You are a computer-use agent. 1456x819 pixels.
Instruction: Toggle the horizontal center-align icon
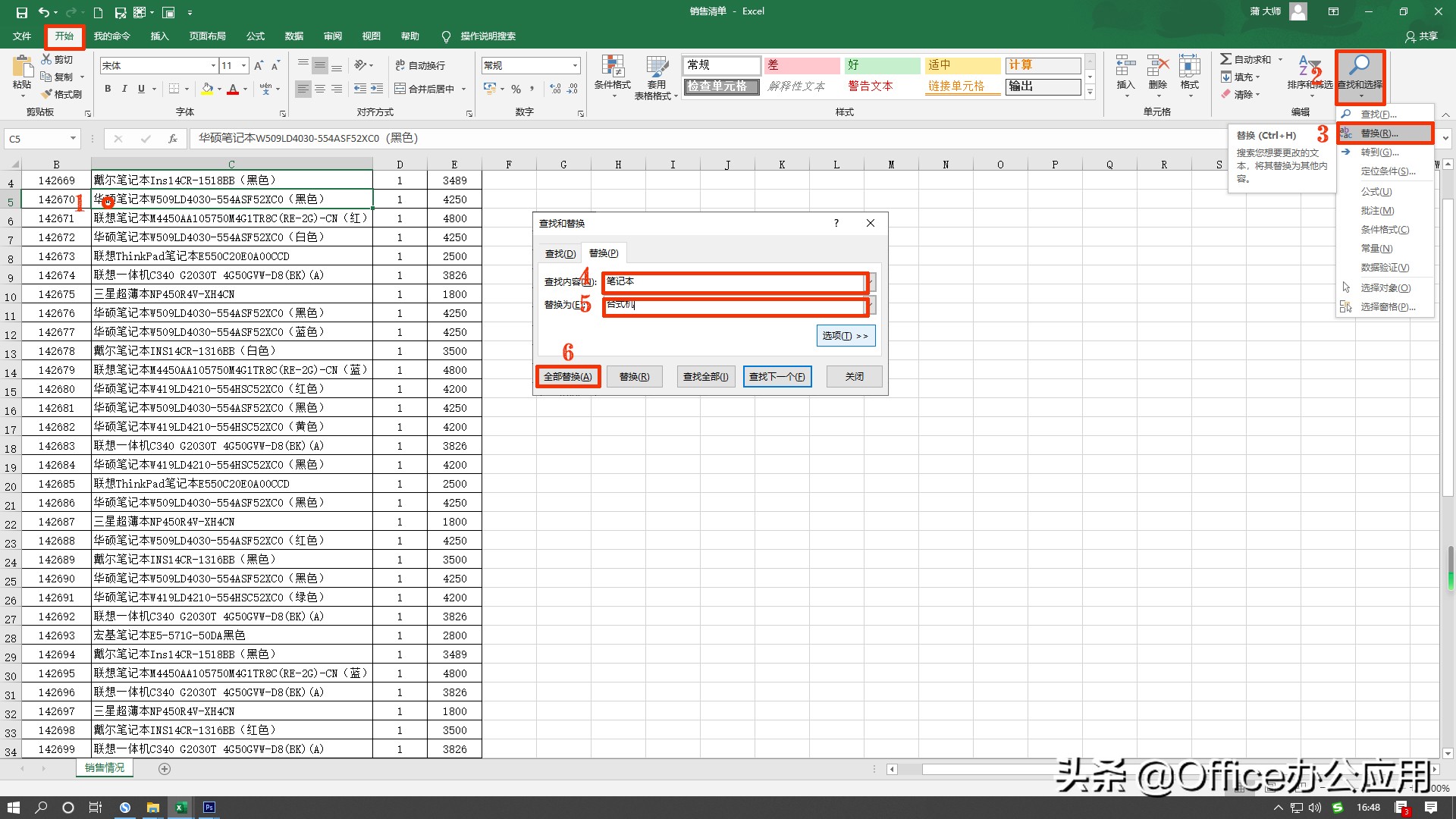[x=320, y=89]
